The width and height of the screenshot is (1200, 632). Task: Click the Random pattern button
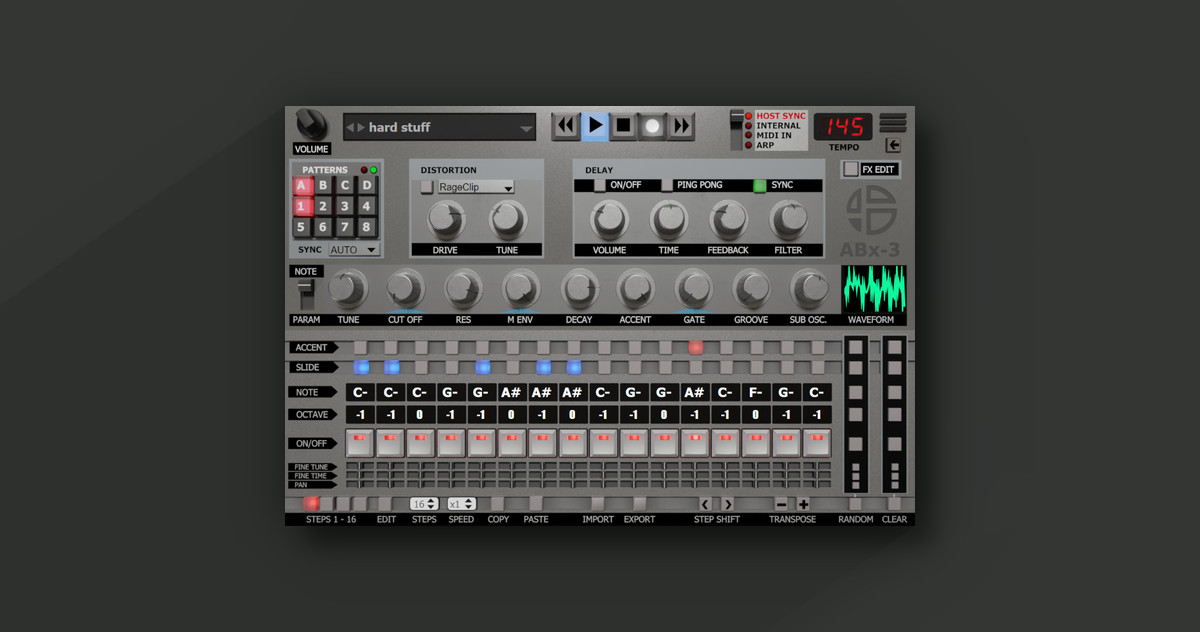pyautogui.click(x=855, y=504)
